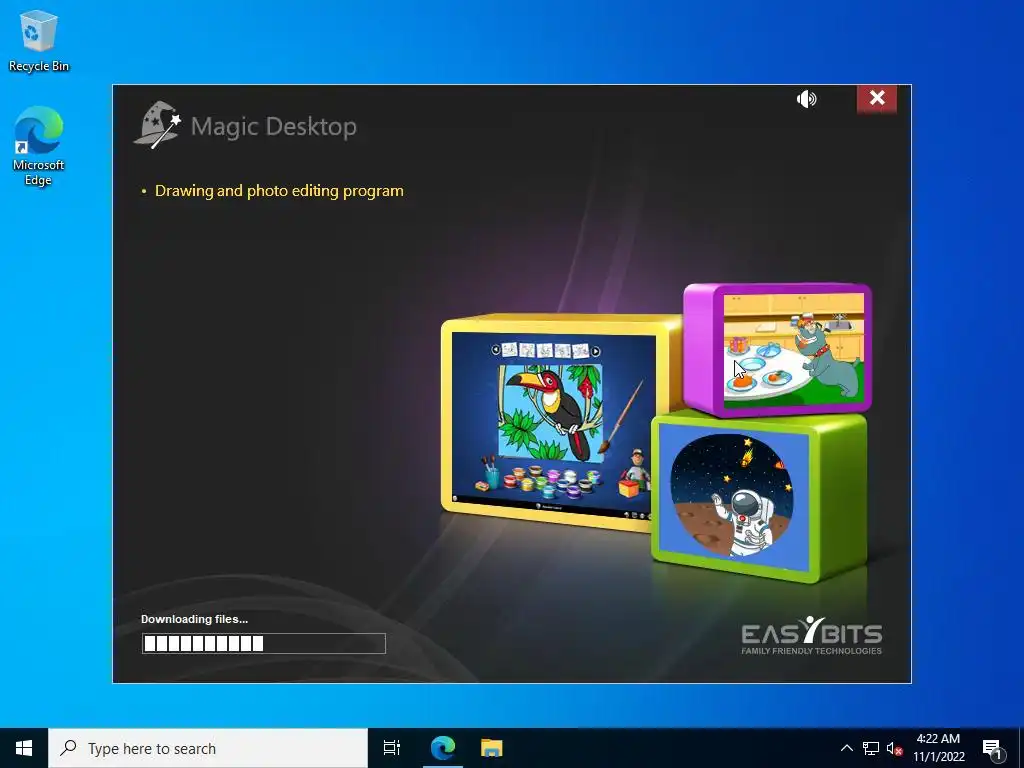The image size is (1024, 768).
Task: Click the astronaut space game preview
Action: click(733, 495)
